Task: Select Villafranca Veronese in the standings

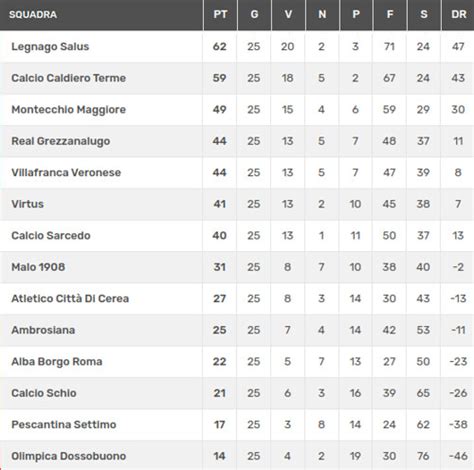Action: (66, 172)
